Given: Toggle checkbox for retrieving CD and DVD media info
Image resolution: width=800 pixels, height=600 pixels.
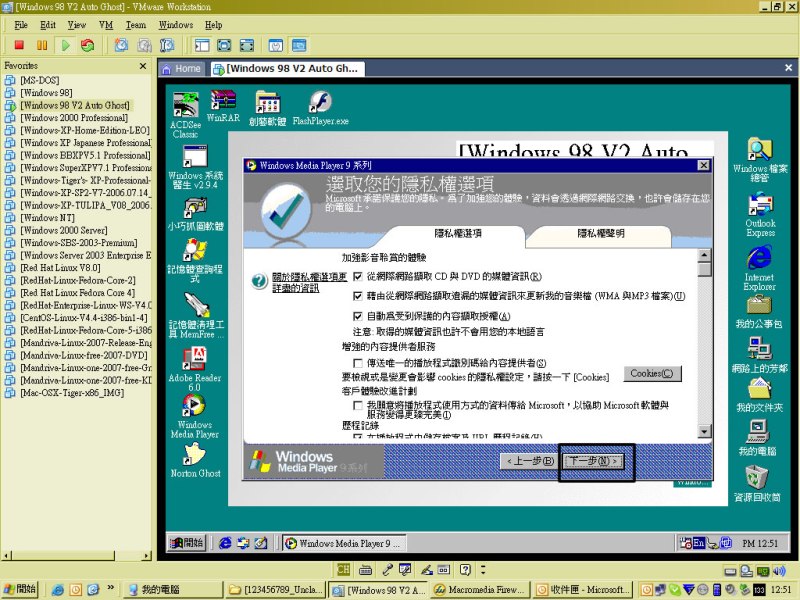Looking at the screenshot, I should [358, 277].
